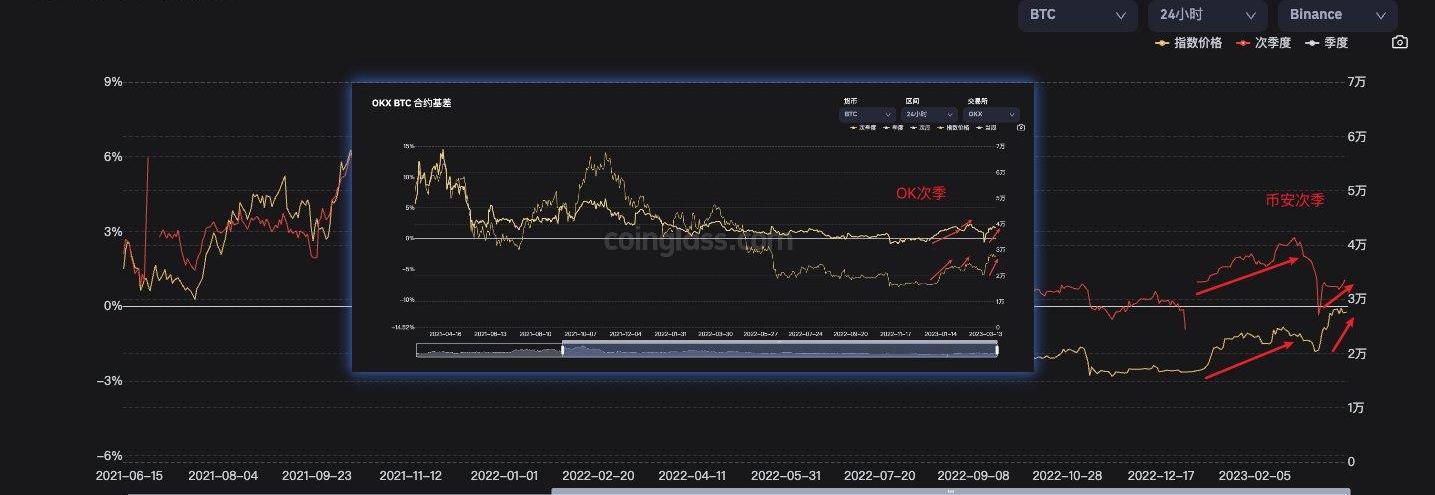Click the 2022-09-08 date label

(973, 477)
